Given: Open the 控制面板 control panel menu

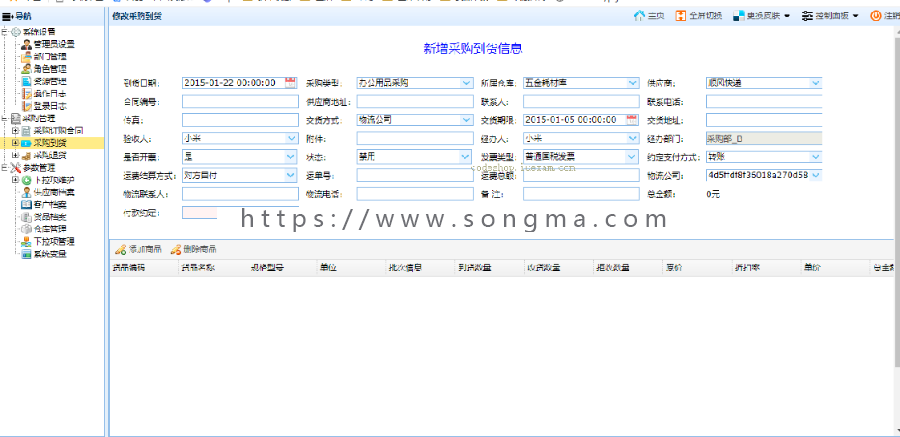Looking at the screenshot, I should (x=830, y=16).
